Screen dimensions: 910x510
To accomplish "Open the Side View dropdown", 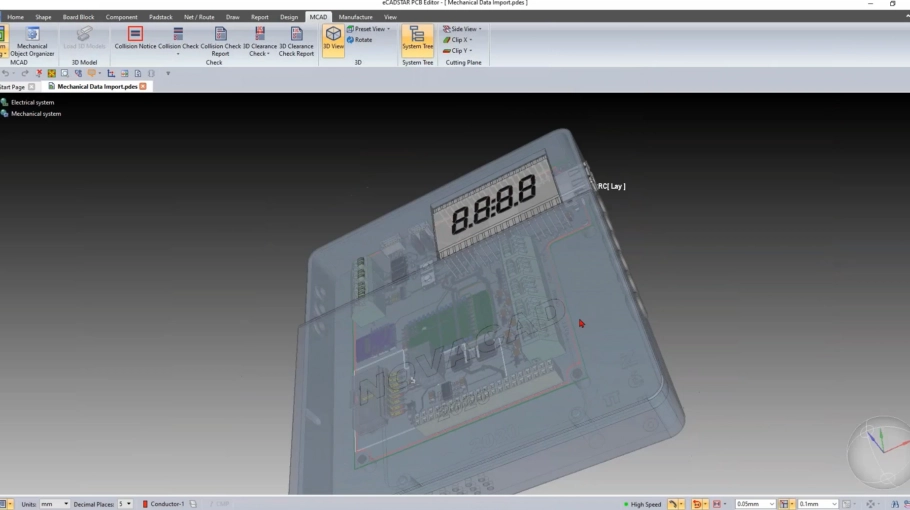I will [x=462, y=29].
